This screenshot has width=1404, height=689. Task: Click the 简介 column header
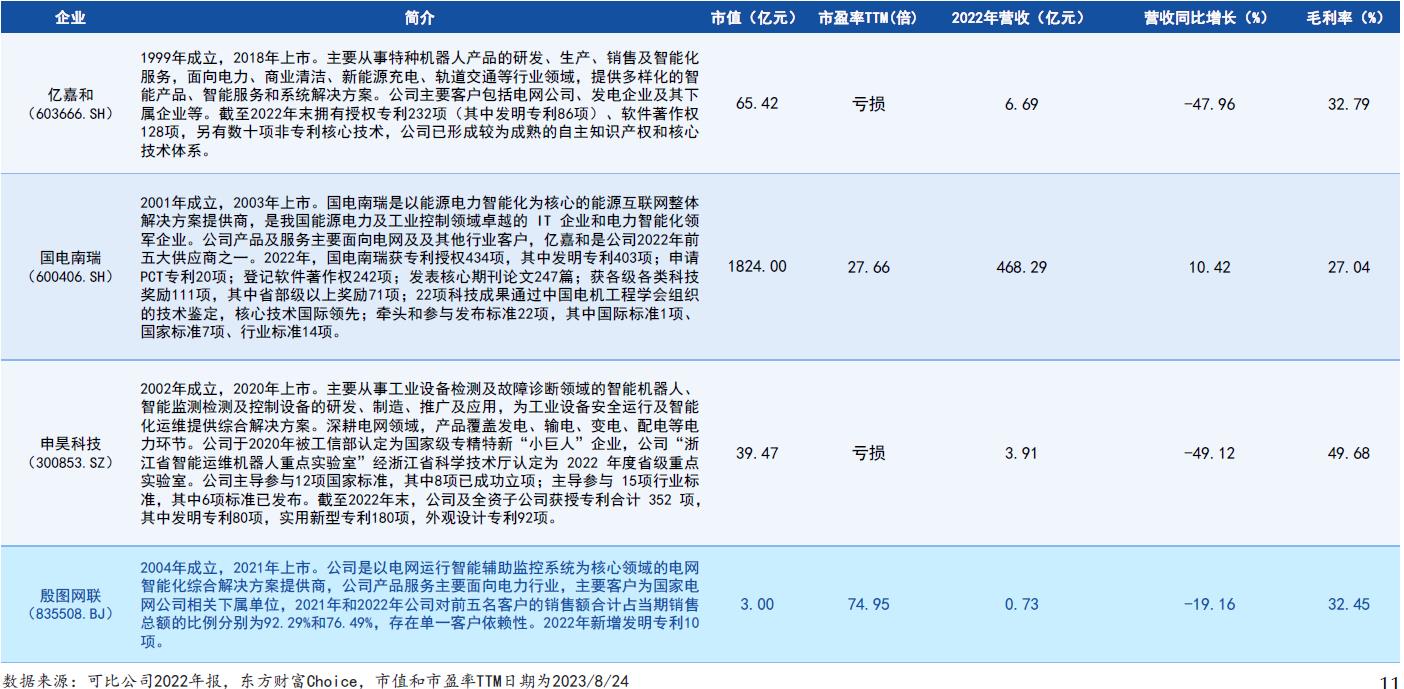click(421, 17)
